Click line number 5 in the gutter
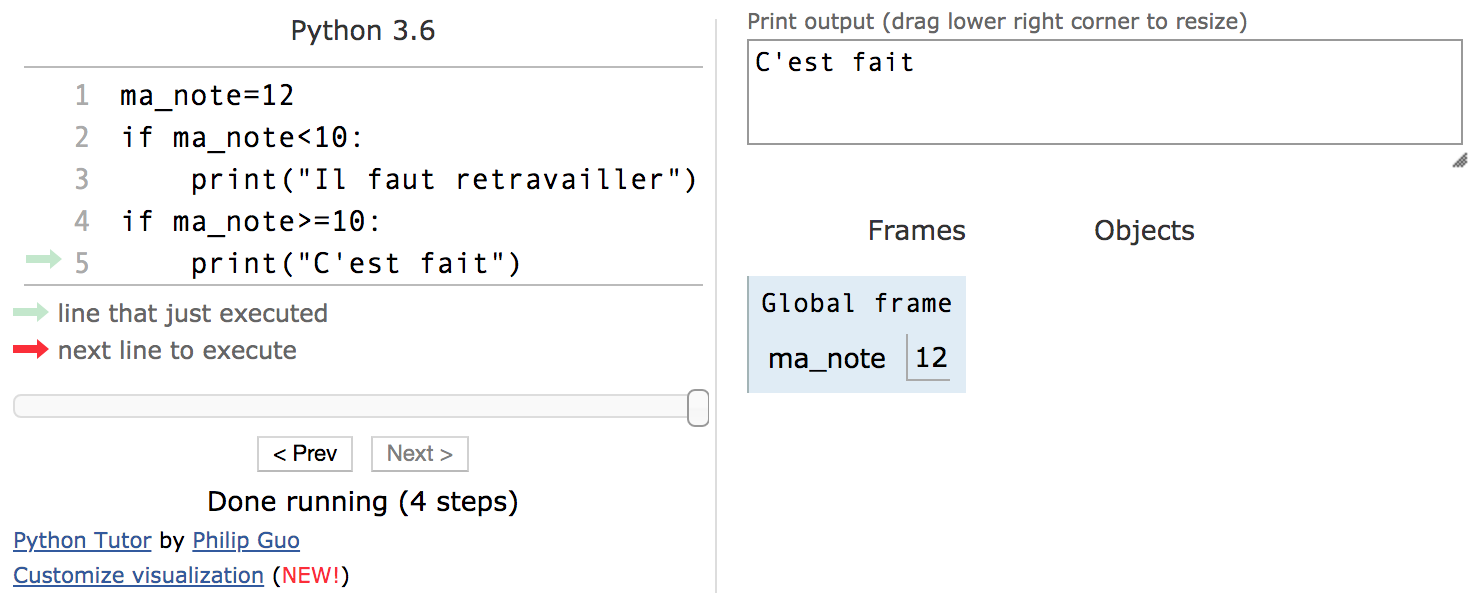Image resolution: width=1479 pixels, height=605 pixels. [82, 264]
